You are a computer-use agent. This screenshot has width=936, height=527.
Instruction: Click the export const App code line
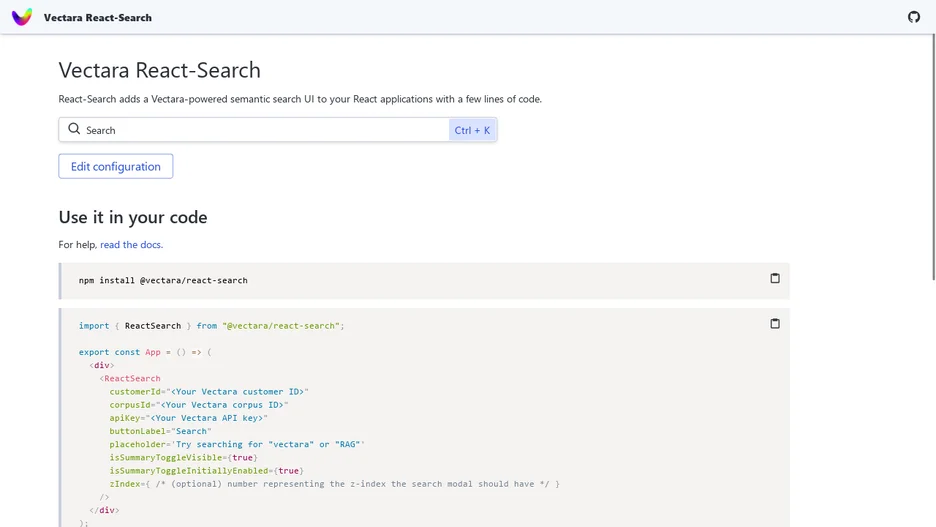tap(145, 352)
